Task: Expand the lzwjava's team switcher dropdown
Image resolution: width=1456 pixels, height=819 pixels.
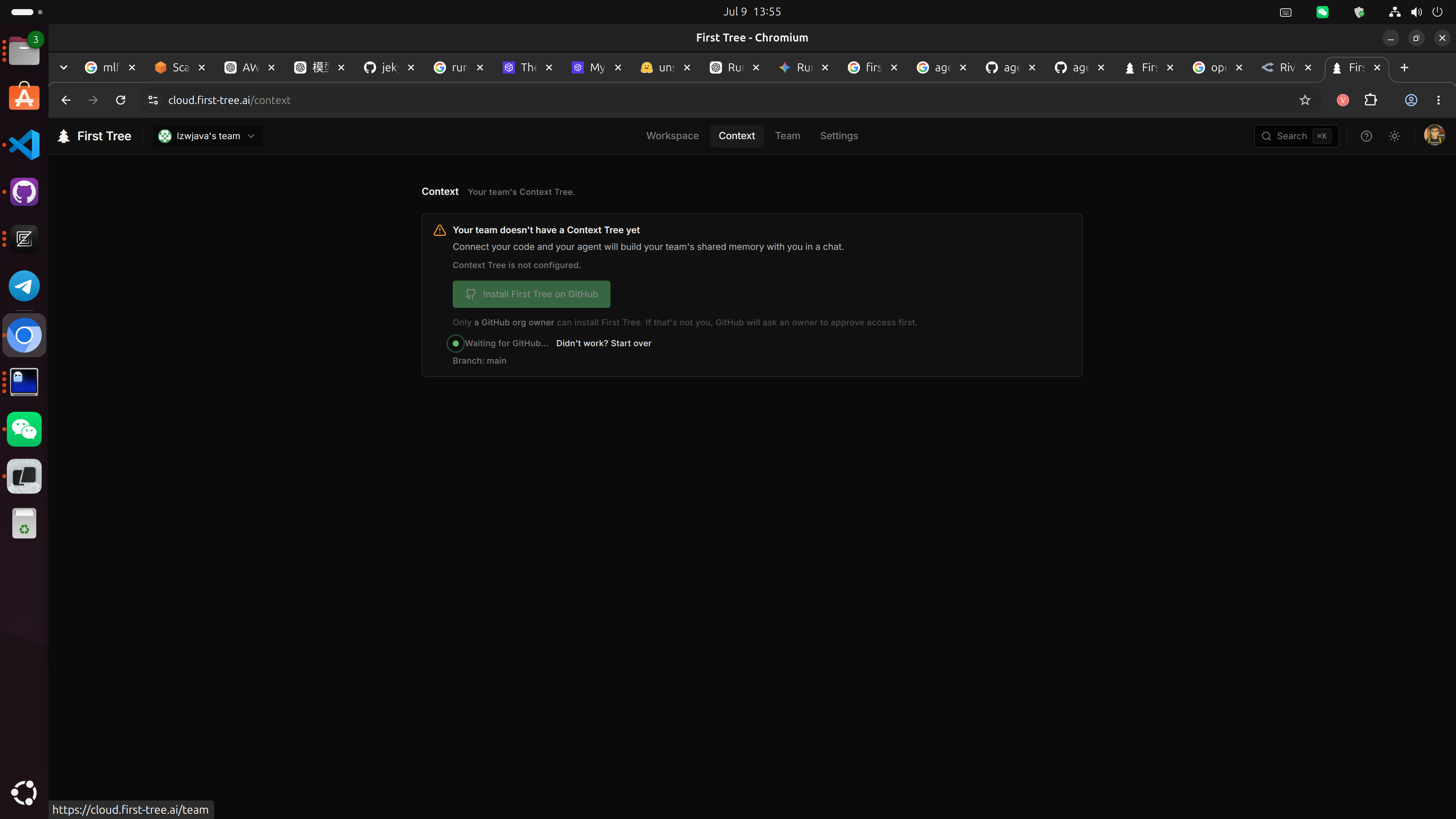Action: tap(207, 136)
